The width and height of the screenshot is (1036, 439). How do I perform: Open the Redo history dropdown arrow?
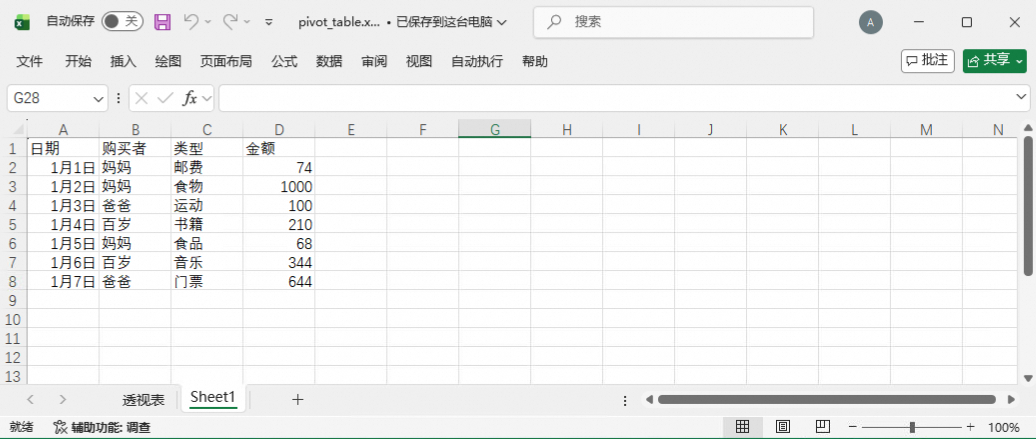tap(247, 22)
